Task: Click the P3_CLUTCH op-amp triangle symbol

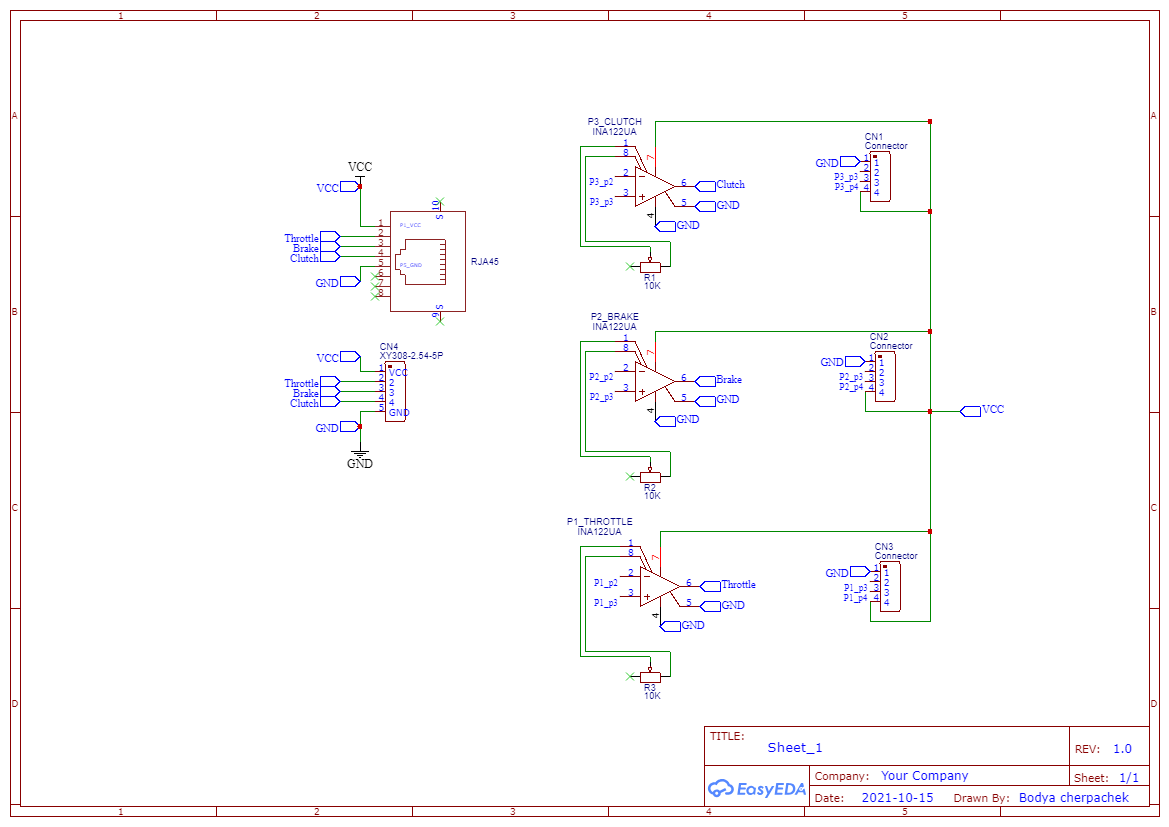Action: 654,186
